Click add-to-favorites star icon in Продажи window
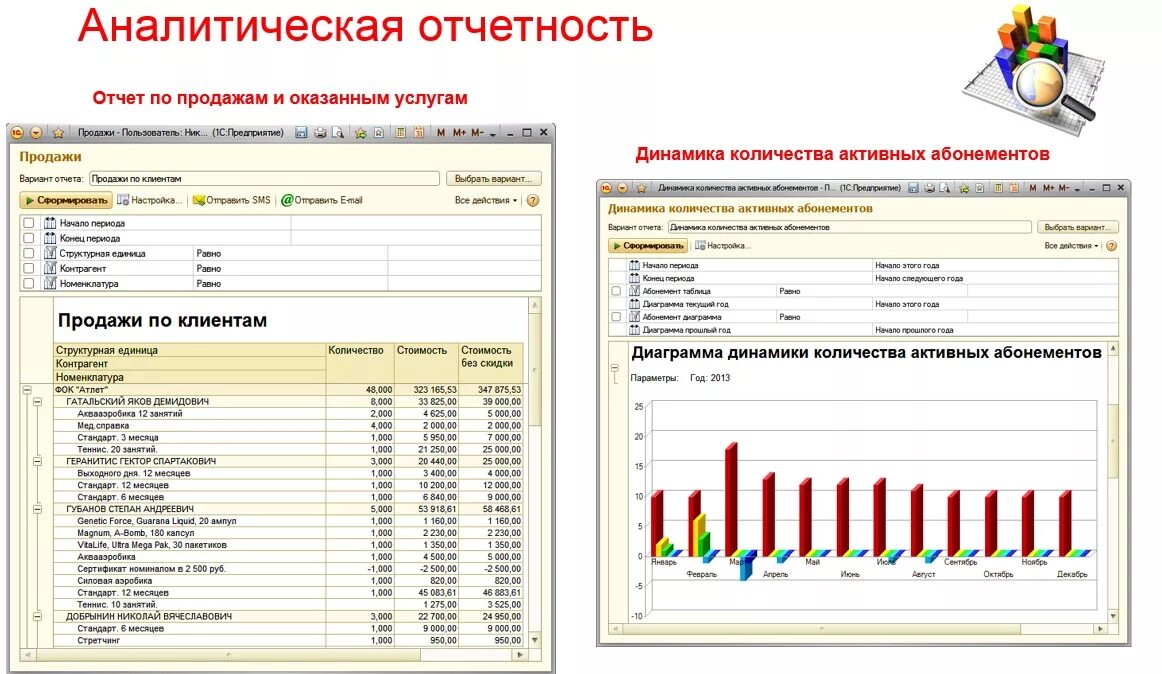This screenshot has height=674, width=1162. click(x=360, y=133)
